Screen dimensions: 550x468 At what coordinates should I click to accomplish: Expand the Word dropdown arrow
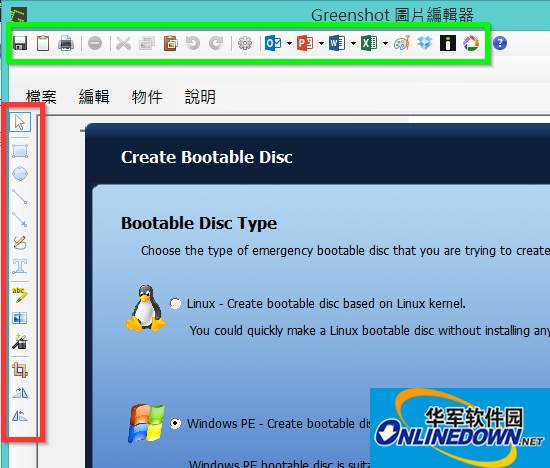[353, 44]
